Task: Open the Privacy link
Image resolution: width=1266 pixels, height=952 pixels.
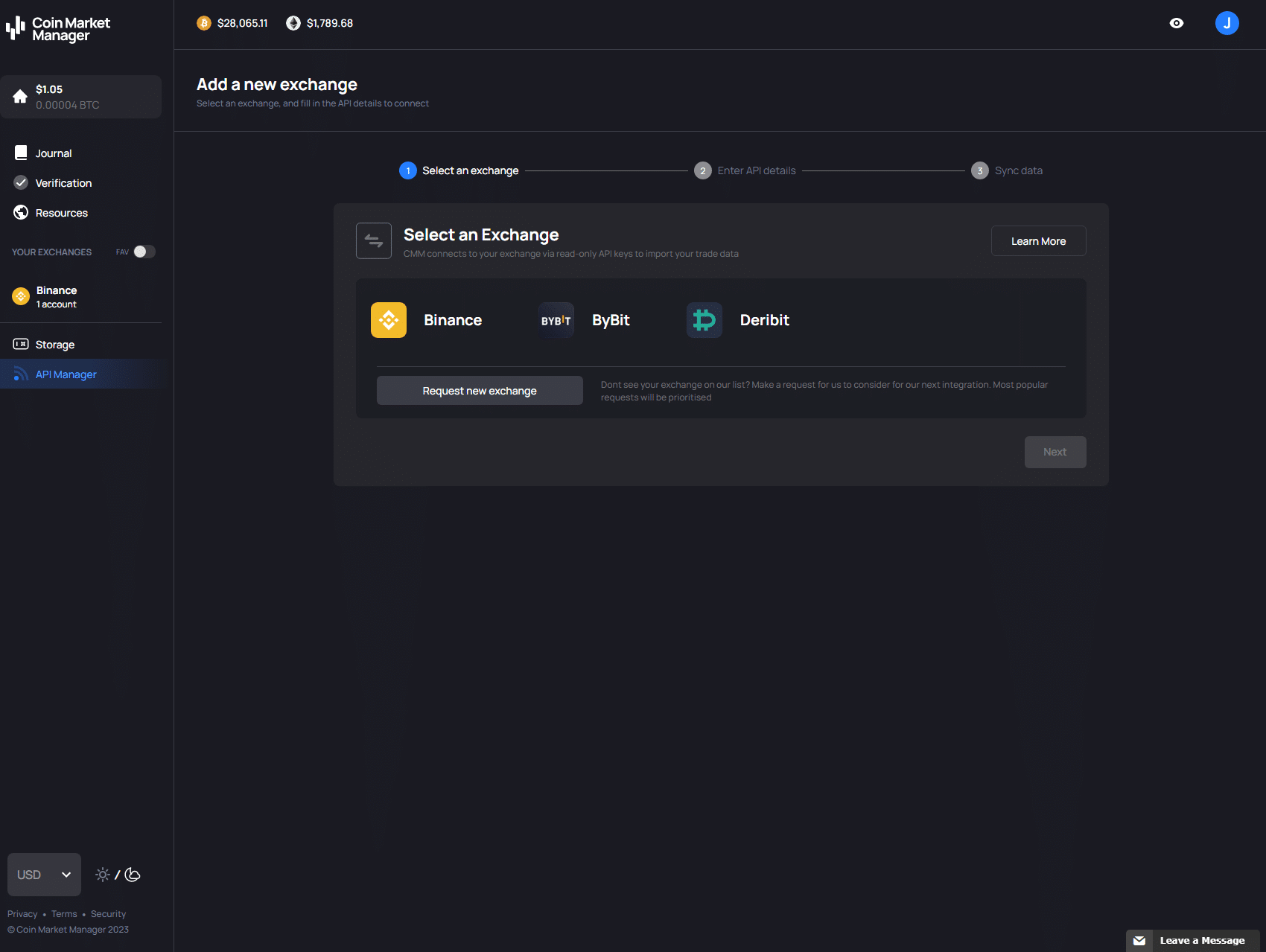Action: click(22, 914)
